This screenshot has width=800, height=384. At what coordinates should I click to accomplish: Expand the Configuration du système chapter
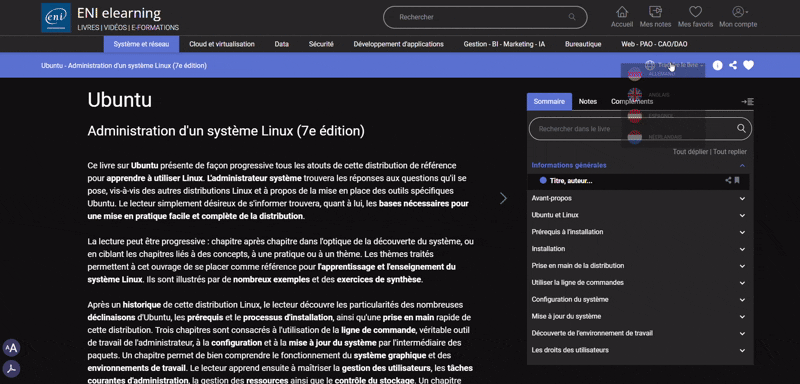tap(742, 299)
